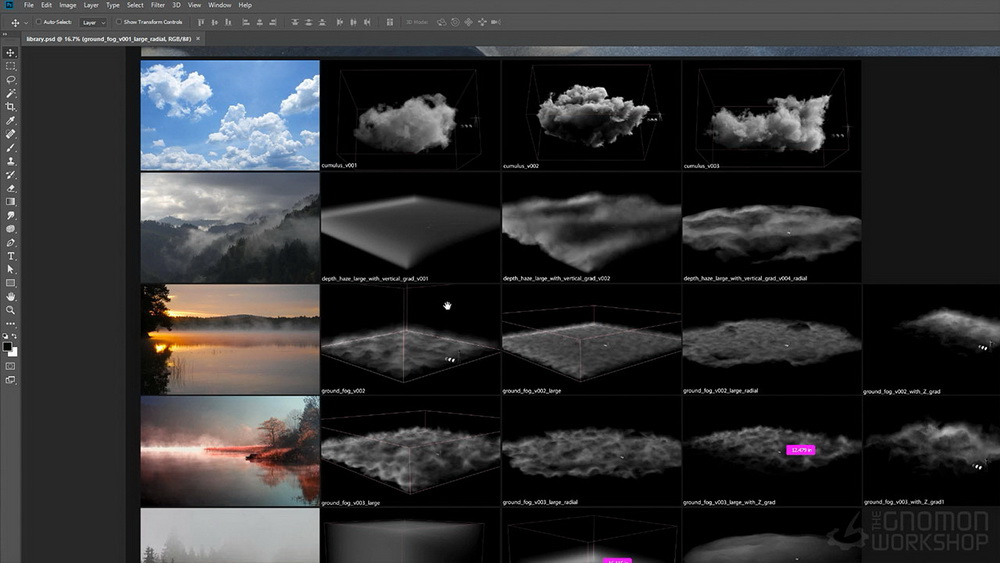Select the Path Selection arrow tool

(11, 270)
